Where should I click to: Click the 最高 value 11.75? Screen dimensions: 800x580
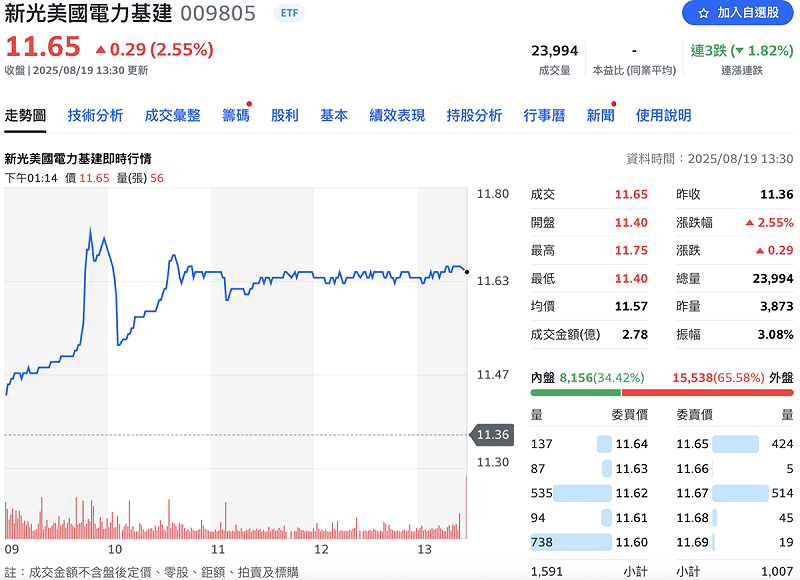(x=631, y=250)
